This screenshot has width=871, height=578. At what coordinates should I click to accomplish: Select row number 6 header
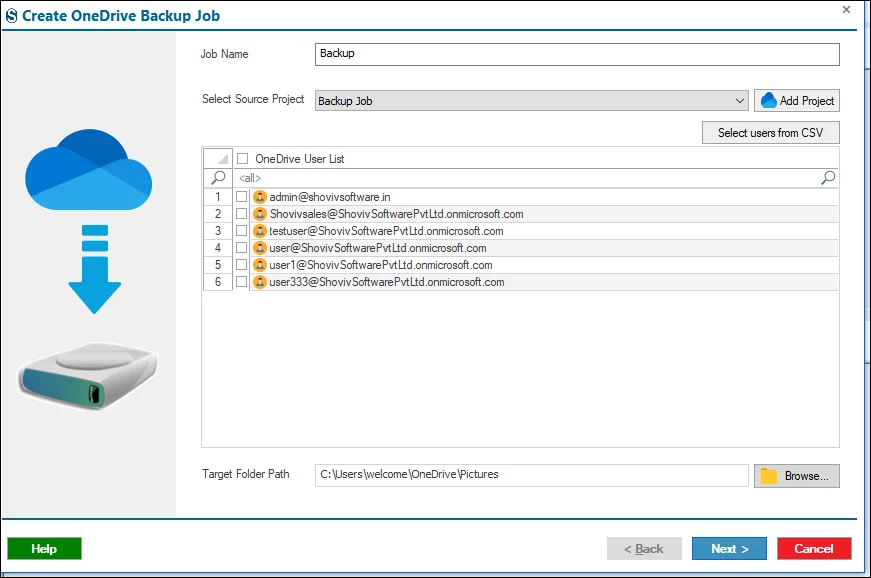coord(218,282)
